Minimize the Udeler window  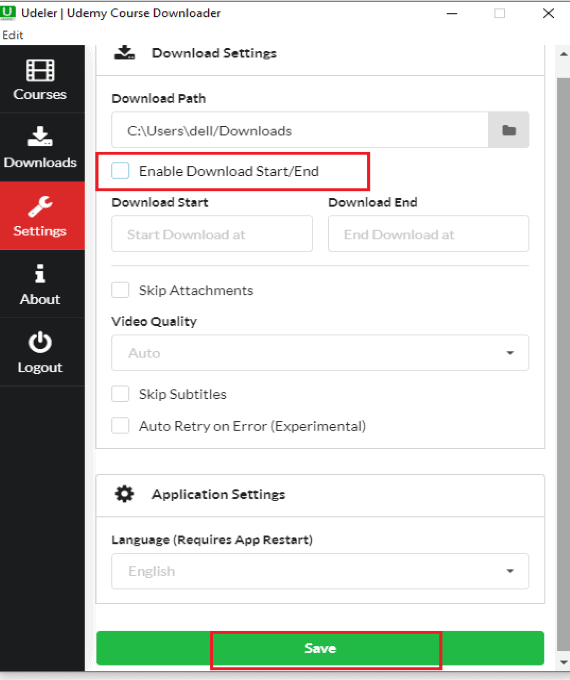452,13
